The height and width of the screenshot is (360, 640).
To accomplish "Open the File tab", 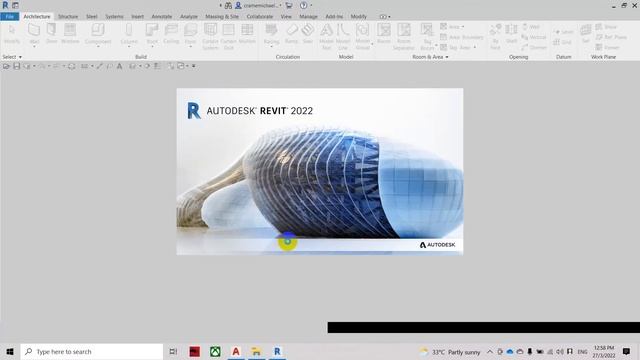I will (9, 16).
